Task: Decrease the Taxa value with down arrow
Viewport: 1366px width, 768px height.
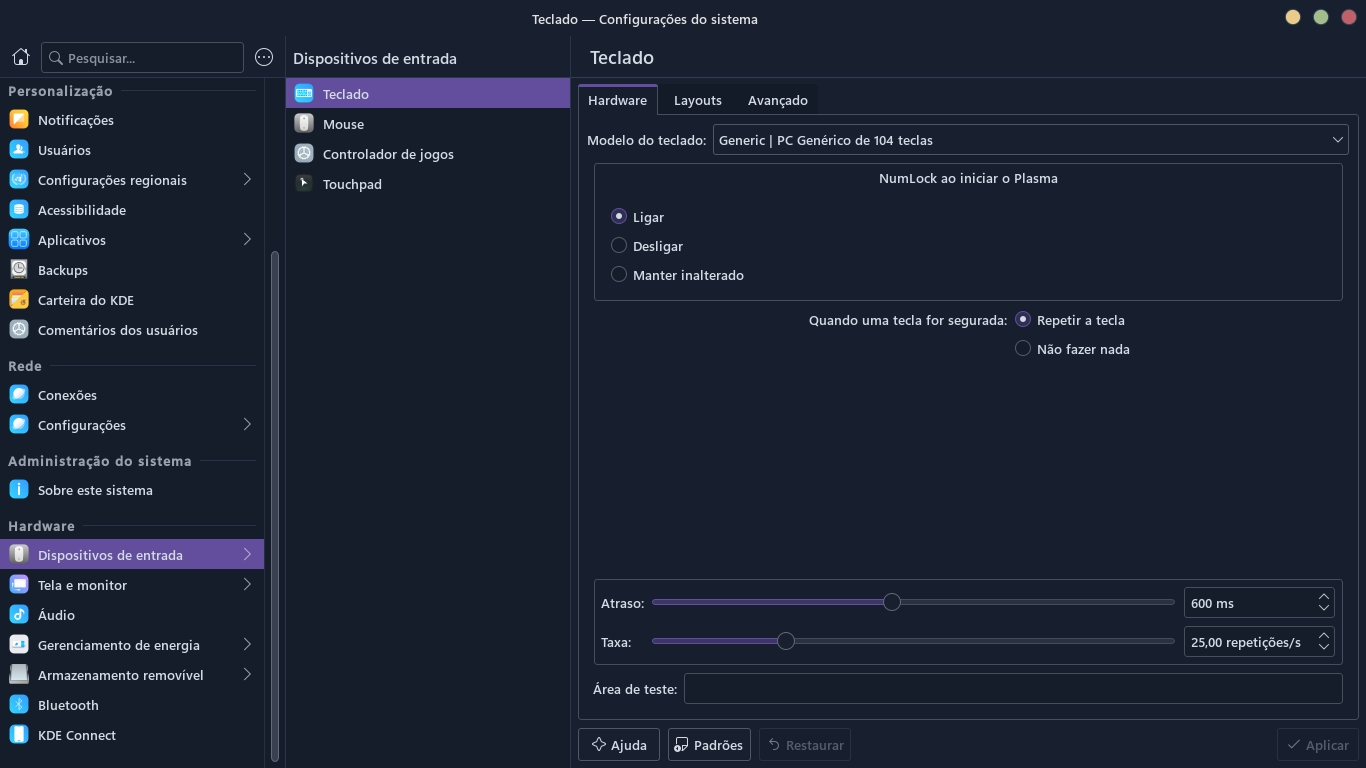Action: point(1324,647)
